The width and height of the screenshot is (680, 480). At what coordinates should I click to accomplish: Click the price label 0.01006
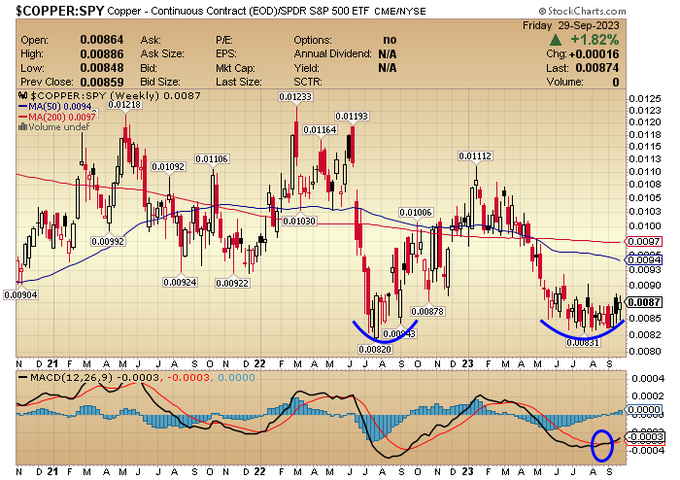(416, 212)
